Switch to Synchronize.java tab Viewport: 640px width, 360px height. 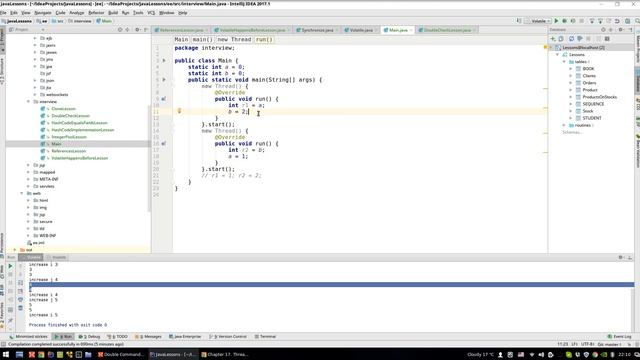[317, 30]
